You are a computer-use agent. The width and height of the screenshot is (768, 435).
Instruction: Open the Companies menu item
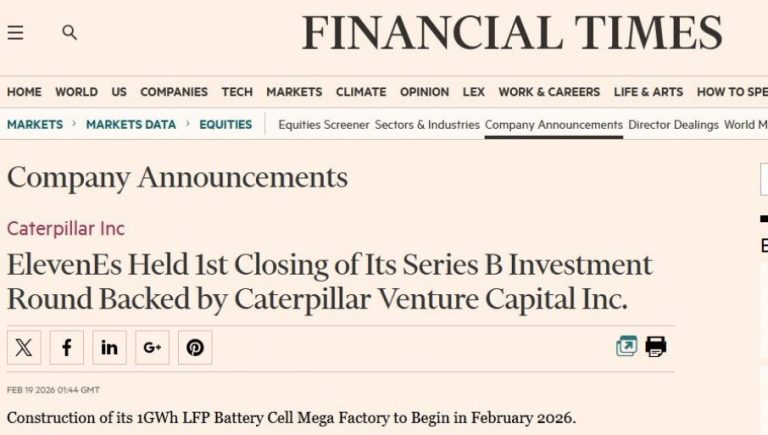pos(174,92)
